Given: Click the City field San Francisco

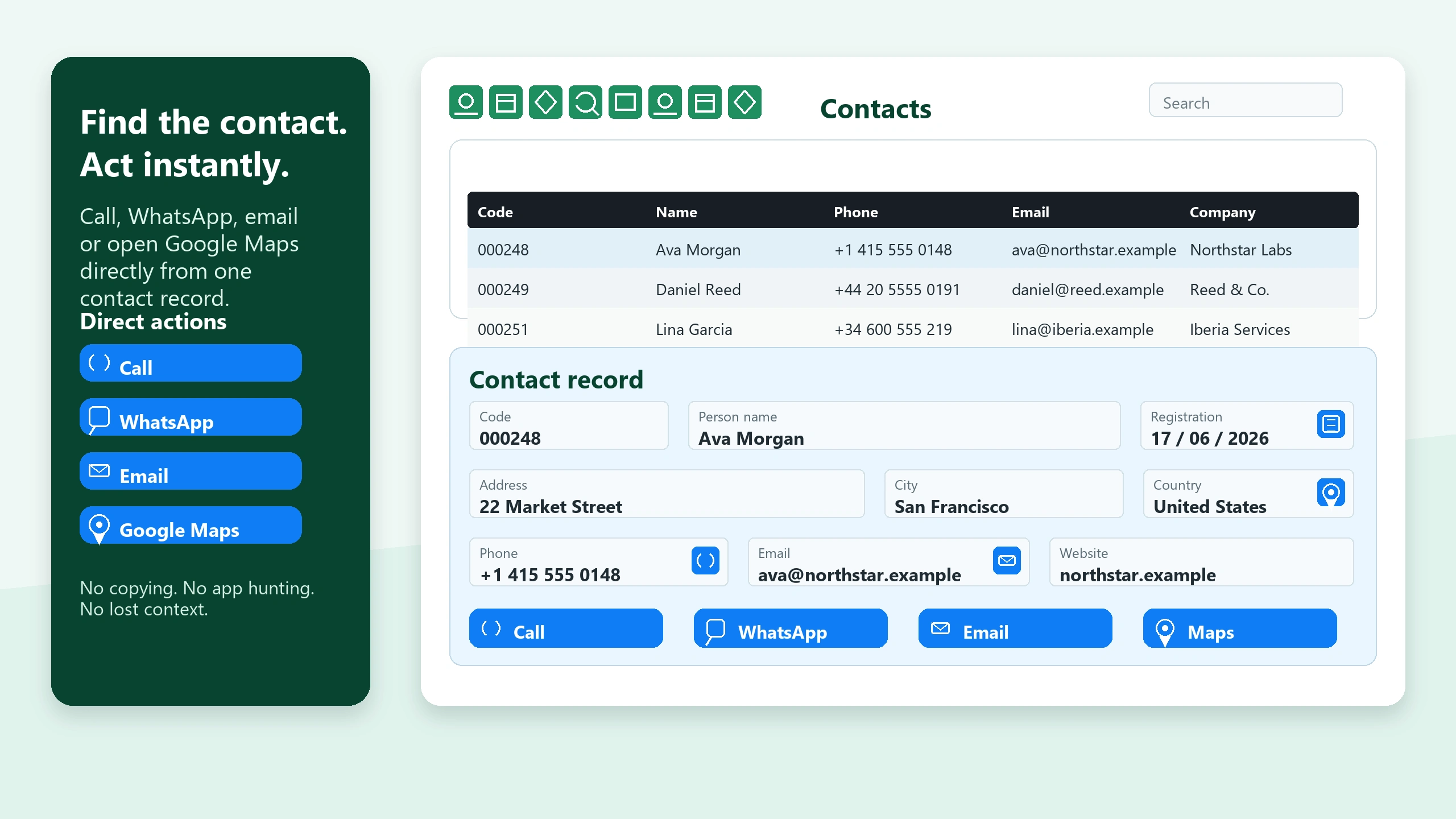Looking at the screenshot, I should tap(1004, 494).
